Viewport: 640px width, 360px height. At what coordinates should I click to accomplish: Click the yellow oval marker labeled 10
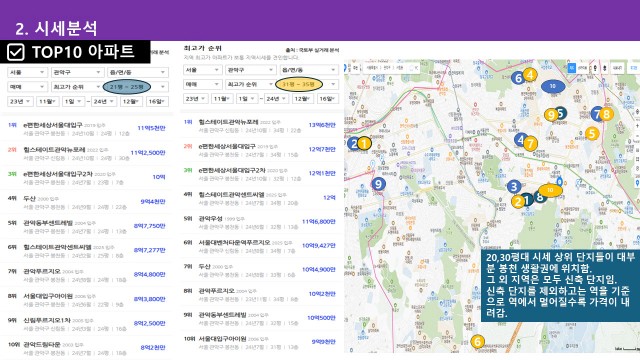[x=550, y=190]
